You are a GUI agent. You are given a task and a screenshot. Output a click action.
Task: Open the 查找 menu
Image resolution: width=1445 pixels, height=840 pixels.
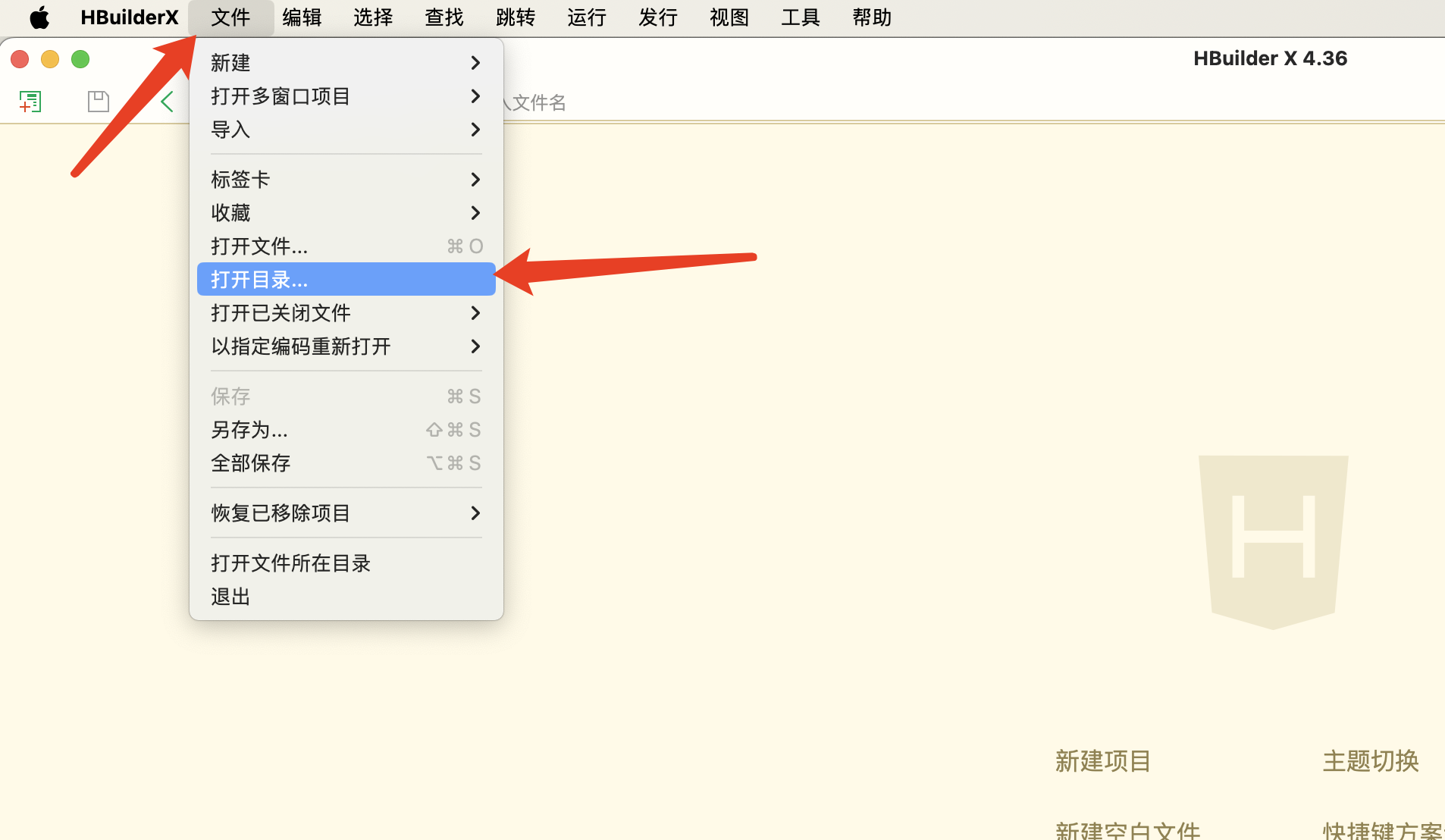[444, 17]
